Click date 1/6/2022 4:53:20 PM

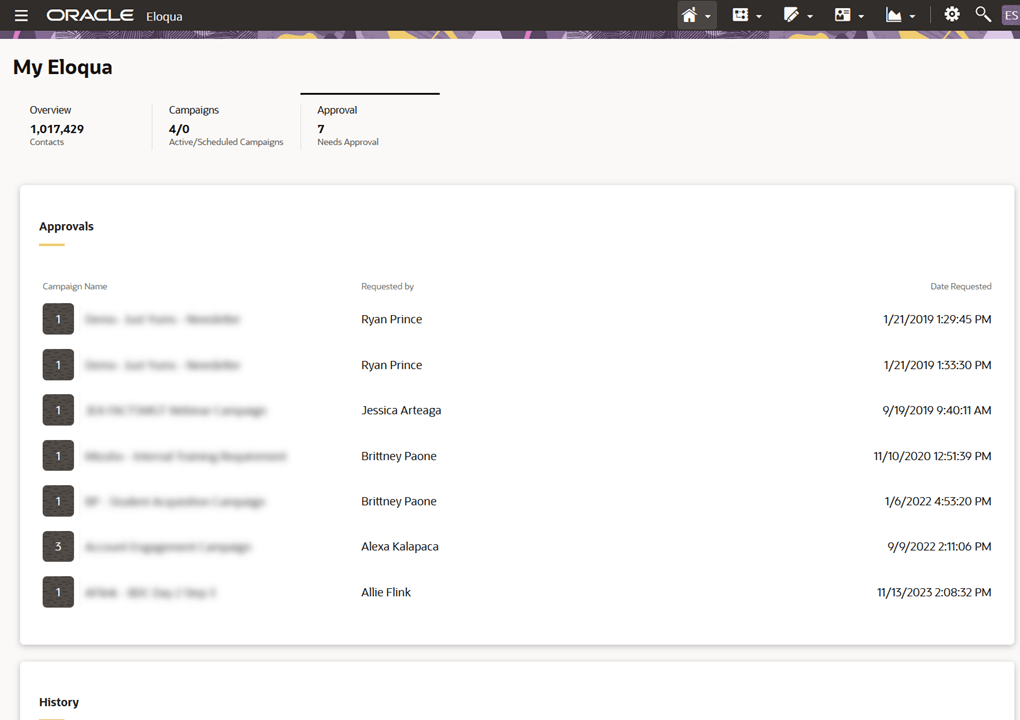pos(938,501)
